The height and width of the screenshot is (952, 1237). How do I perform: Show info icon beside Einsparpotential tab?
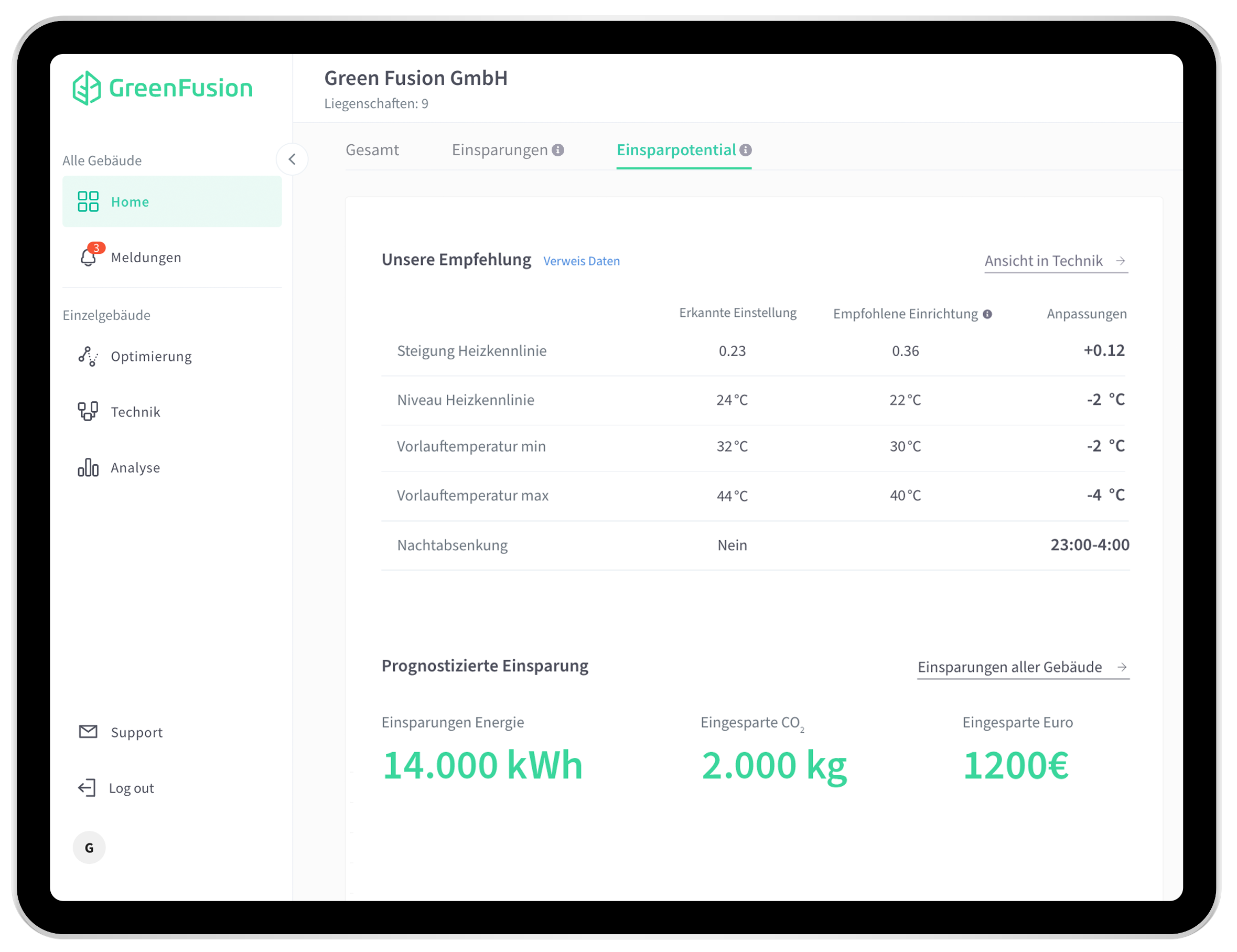pyautogui.click(x=746, y=150)
